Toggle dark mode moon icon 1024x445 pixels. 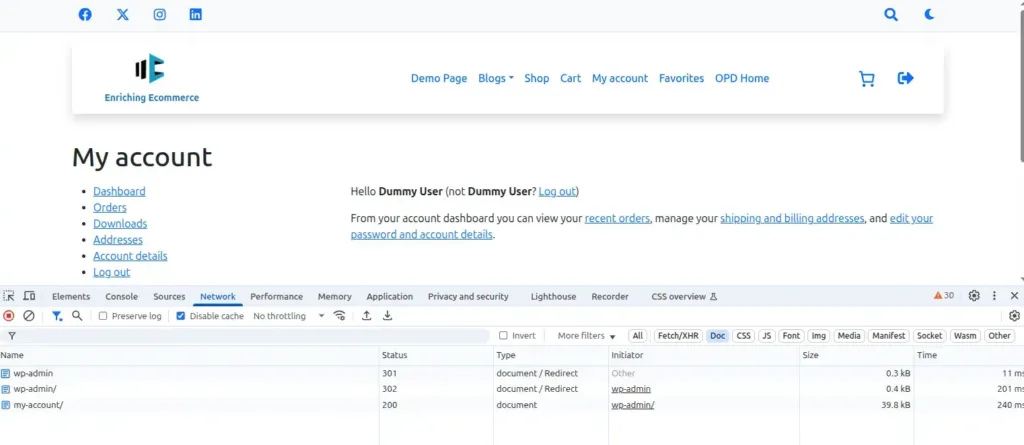coord(929,15)
